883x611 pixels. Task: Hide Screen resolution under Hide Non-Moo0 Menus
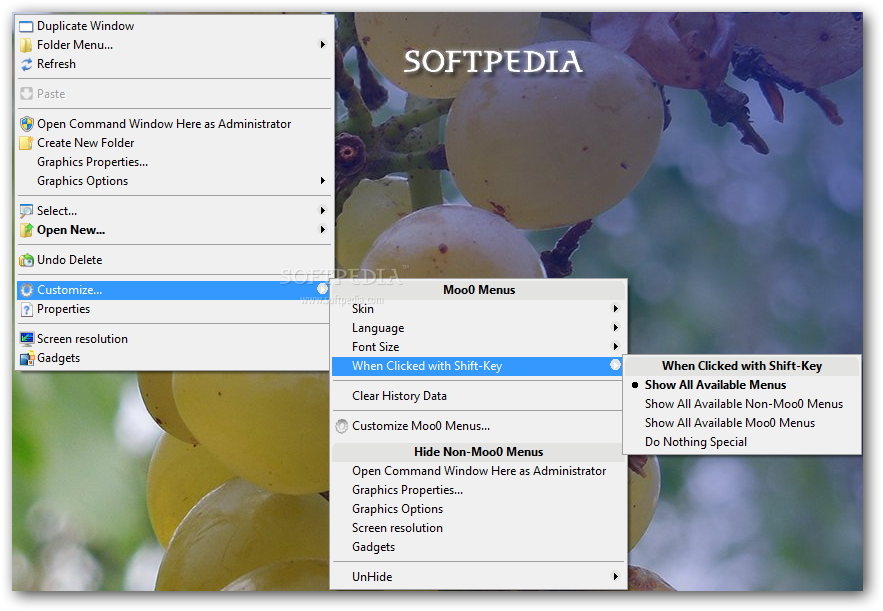tap(479, 528)
